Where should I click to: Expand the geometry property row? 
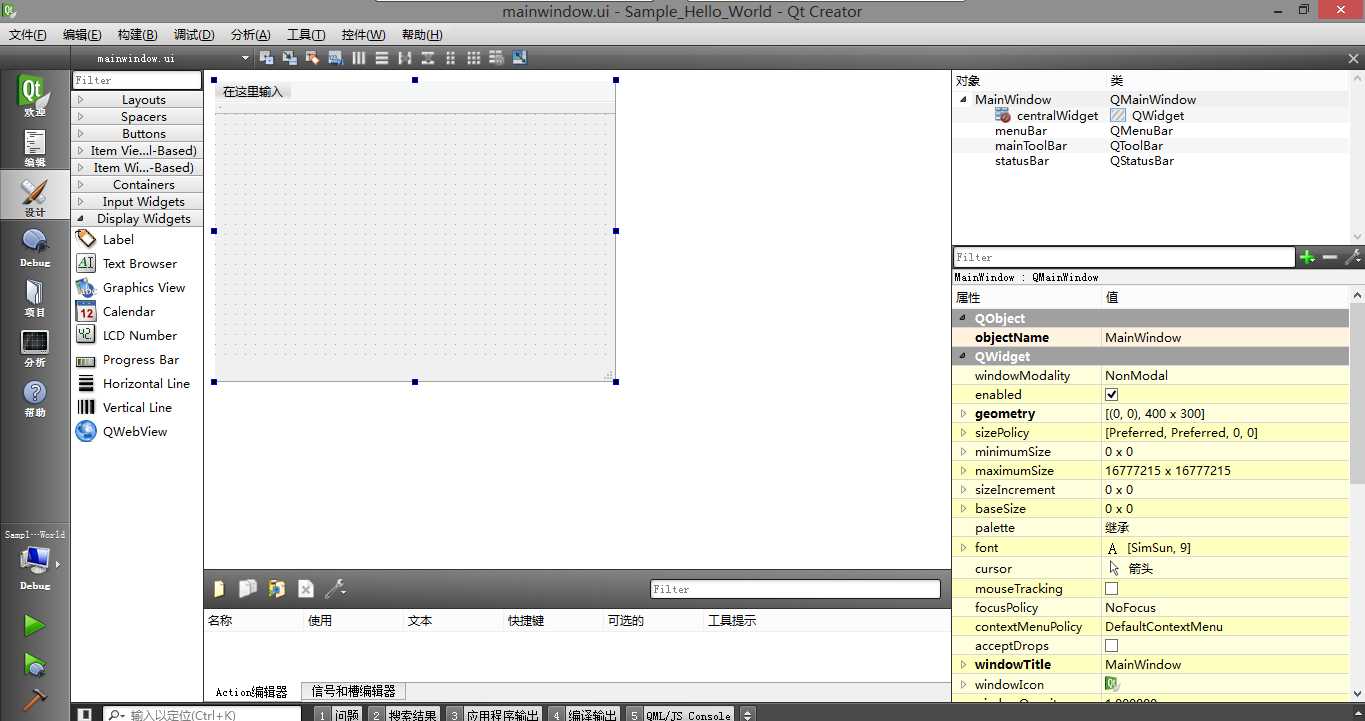click(964, 414)
